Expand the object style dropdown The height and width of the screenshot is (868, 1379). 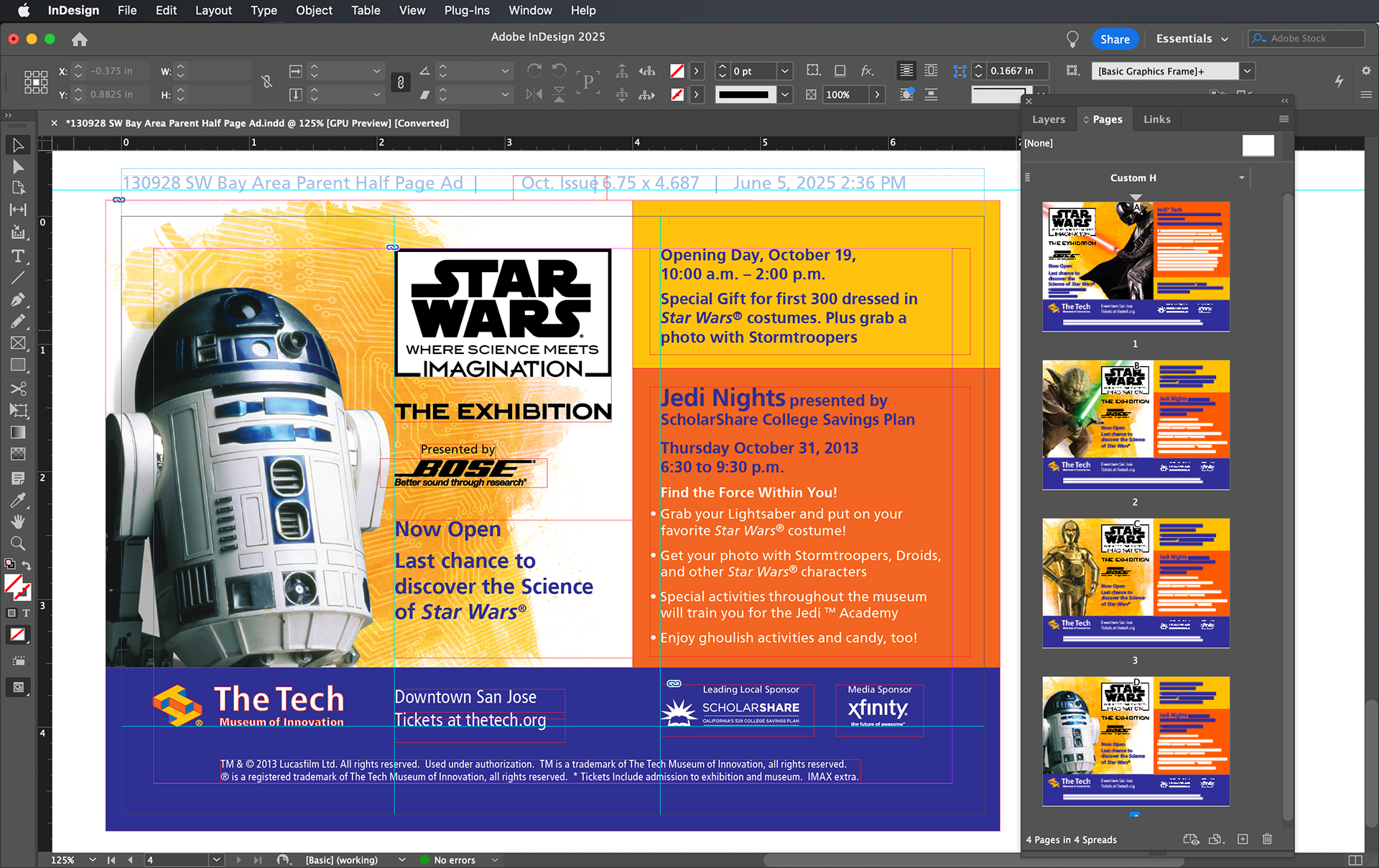(1248, 71)
